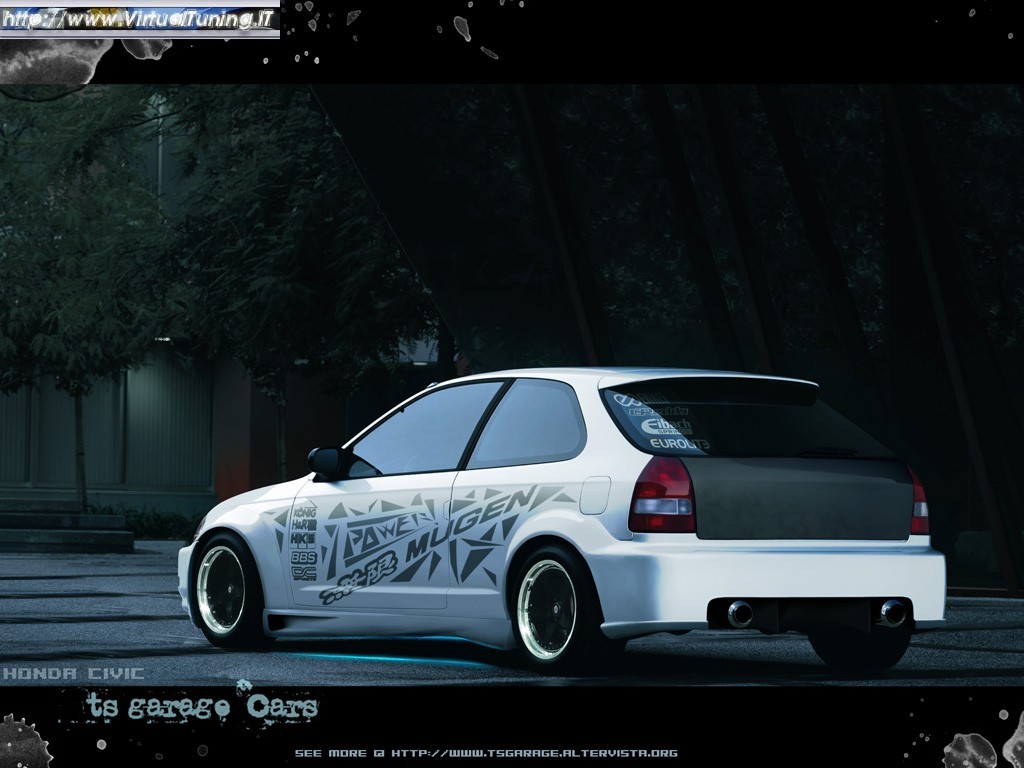Click the KONIG logo decal
Viewport: 1024px width, 768px height.
[x=304, y=511]
